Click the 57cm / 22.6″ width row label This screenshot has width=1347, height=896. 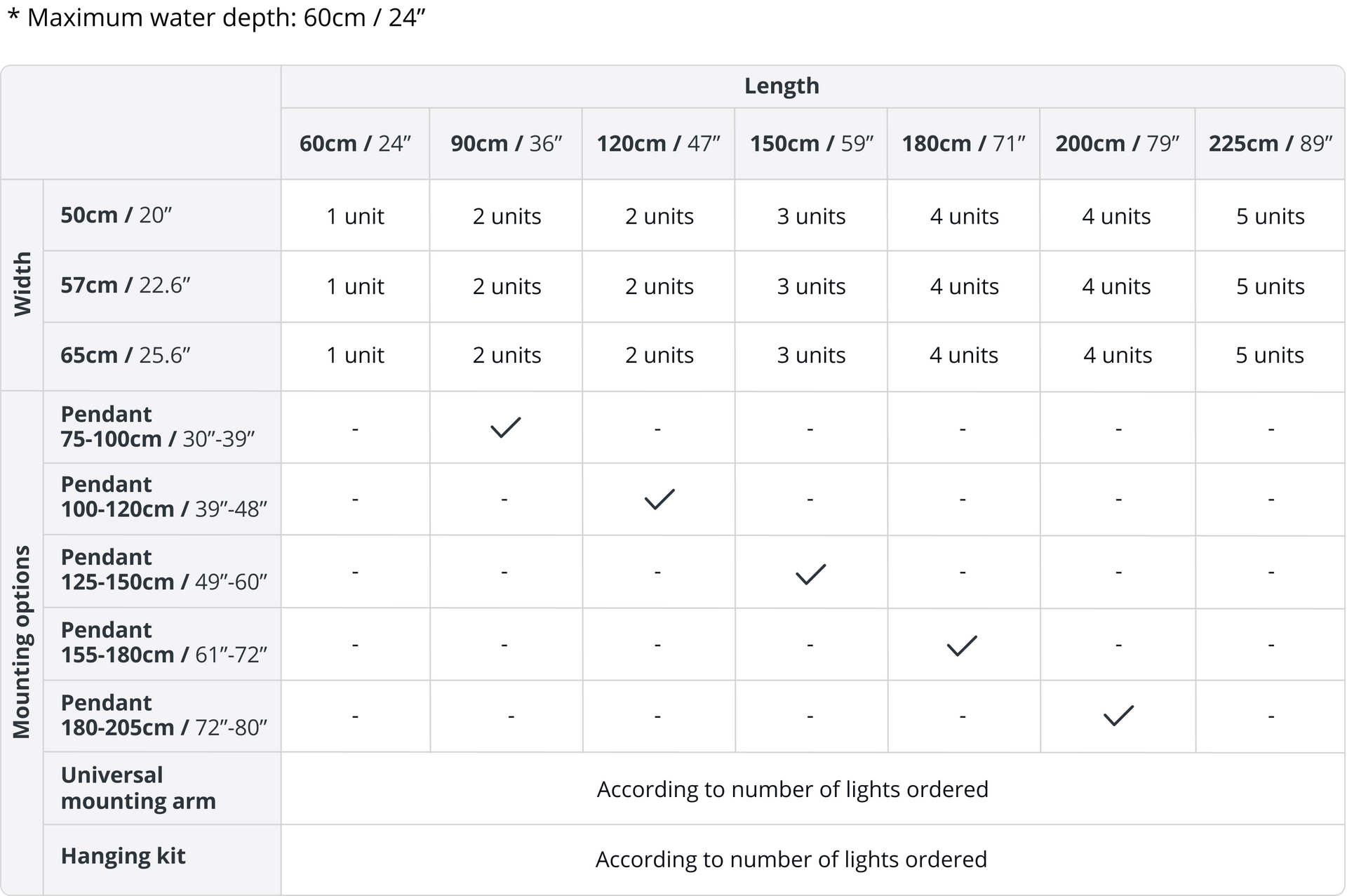click(126, 286)
